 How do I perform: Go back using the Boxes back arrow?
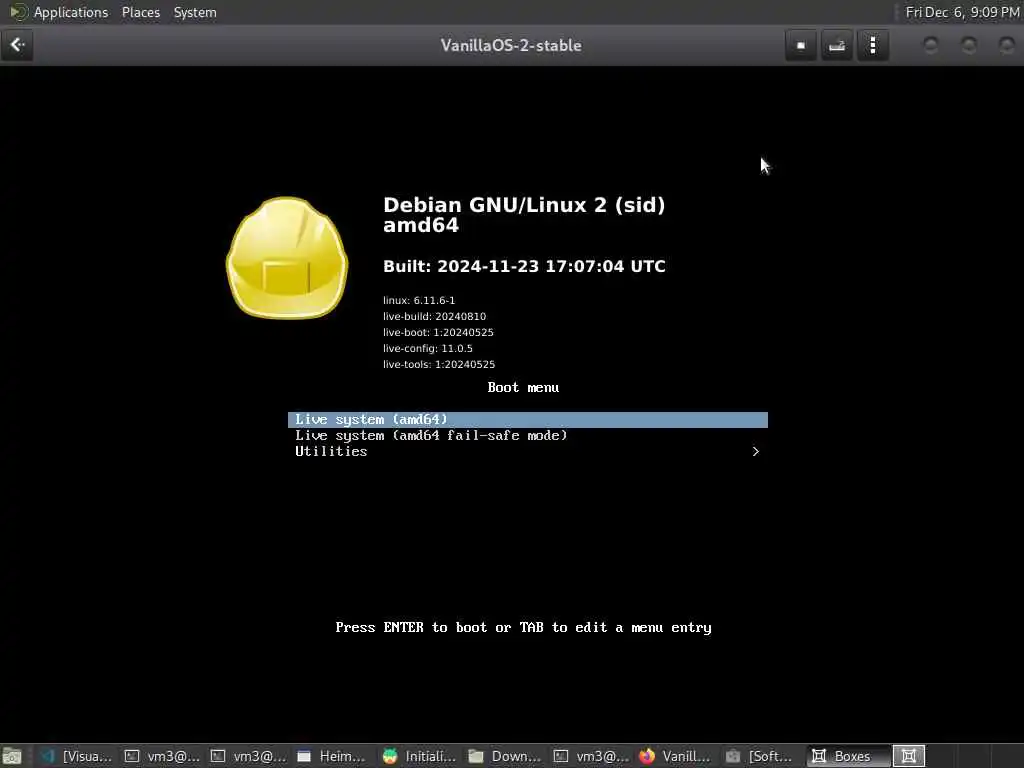[x=17, y=45]
